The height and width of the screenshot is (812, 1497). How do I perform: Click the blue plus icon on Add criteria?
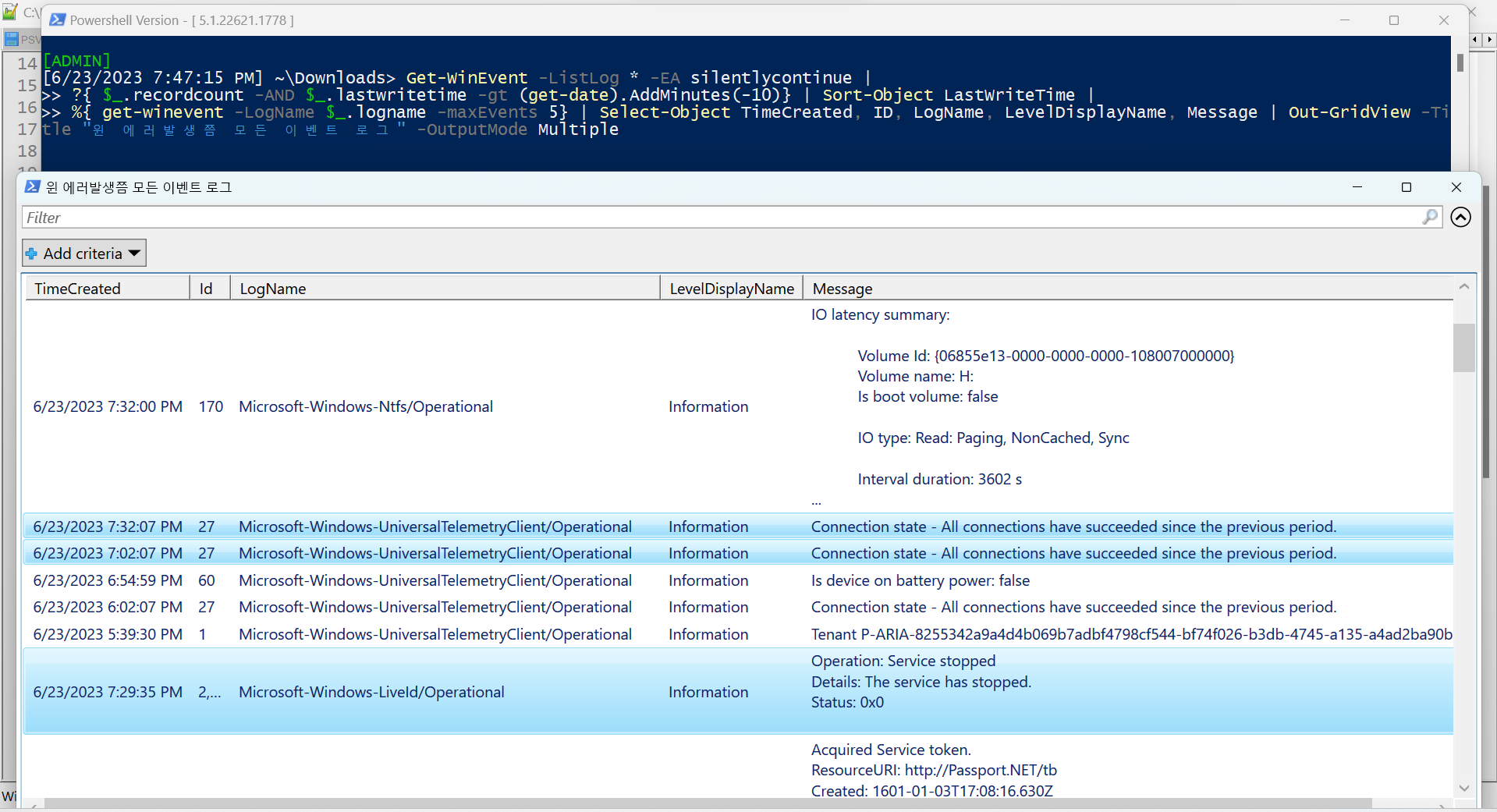click(32, 254)
